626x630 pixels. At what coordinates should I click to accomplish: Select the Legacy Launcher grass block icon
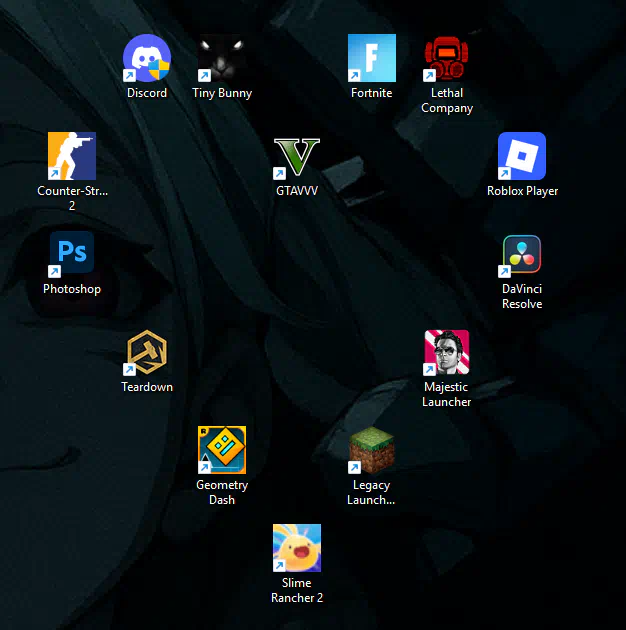tap(372, 450)
